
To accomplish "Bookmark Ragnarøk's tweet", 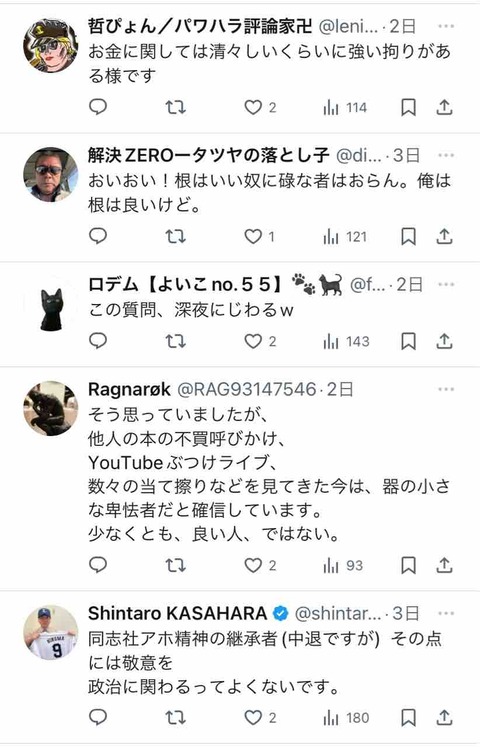I will (x=409, y=565).
